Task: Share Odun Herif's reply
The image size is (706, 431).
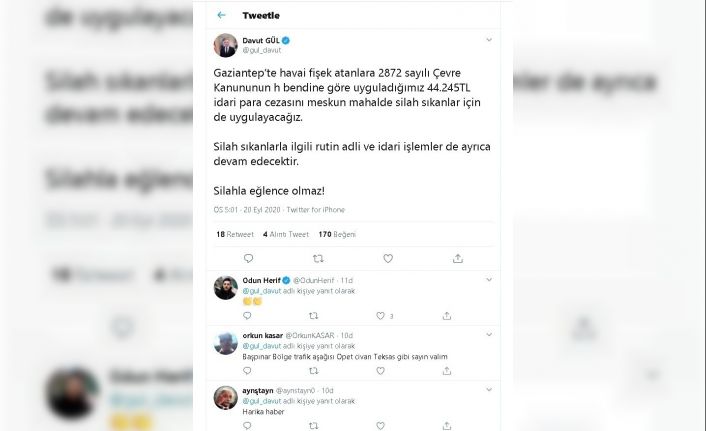Action: (447, 316)
